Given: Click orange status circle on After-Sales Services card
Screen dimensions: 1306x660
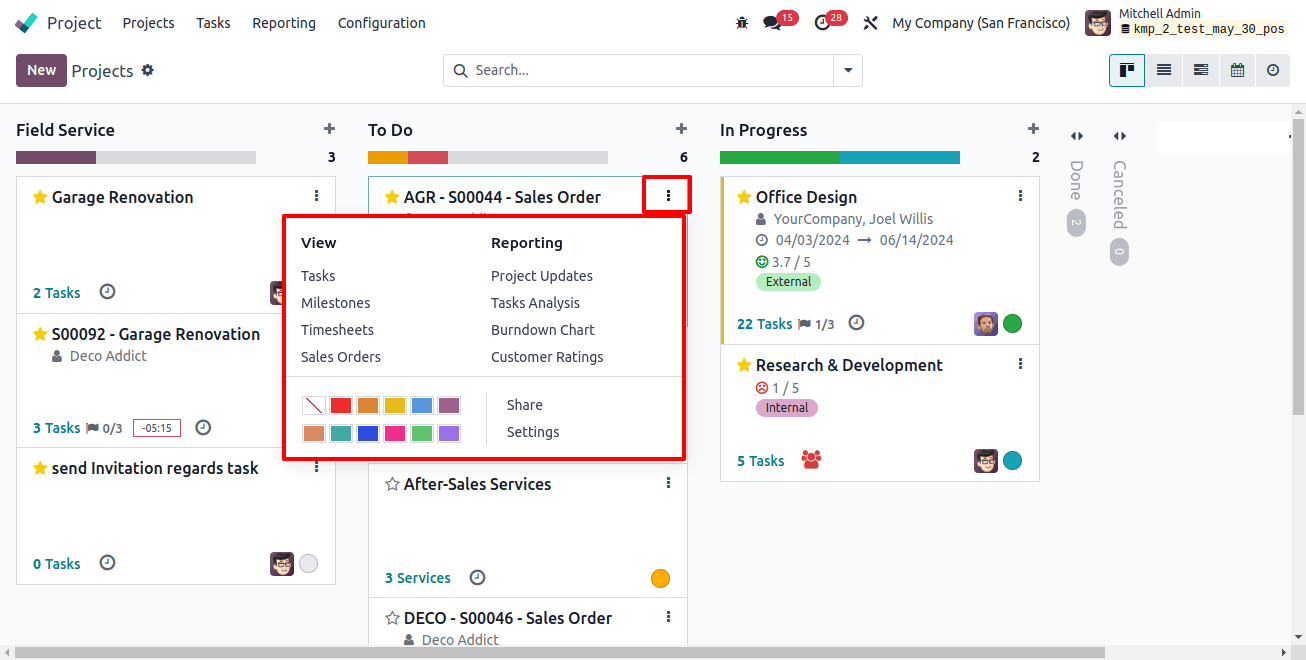Looking at the screenshot, I should (x=660, y=578).
